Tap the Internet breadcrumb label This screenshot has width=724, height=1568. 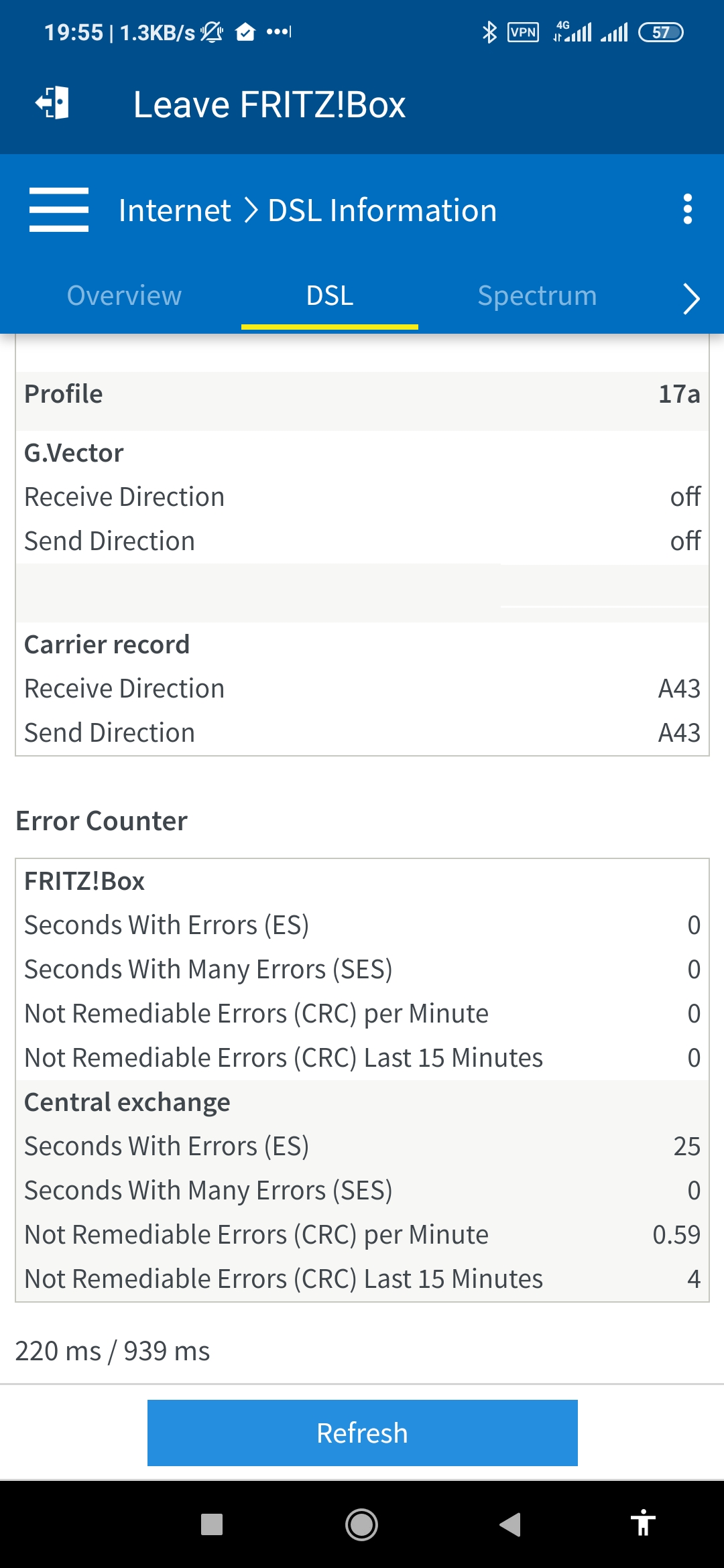(175, 210)
